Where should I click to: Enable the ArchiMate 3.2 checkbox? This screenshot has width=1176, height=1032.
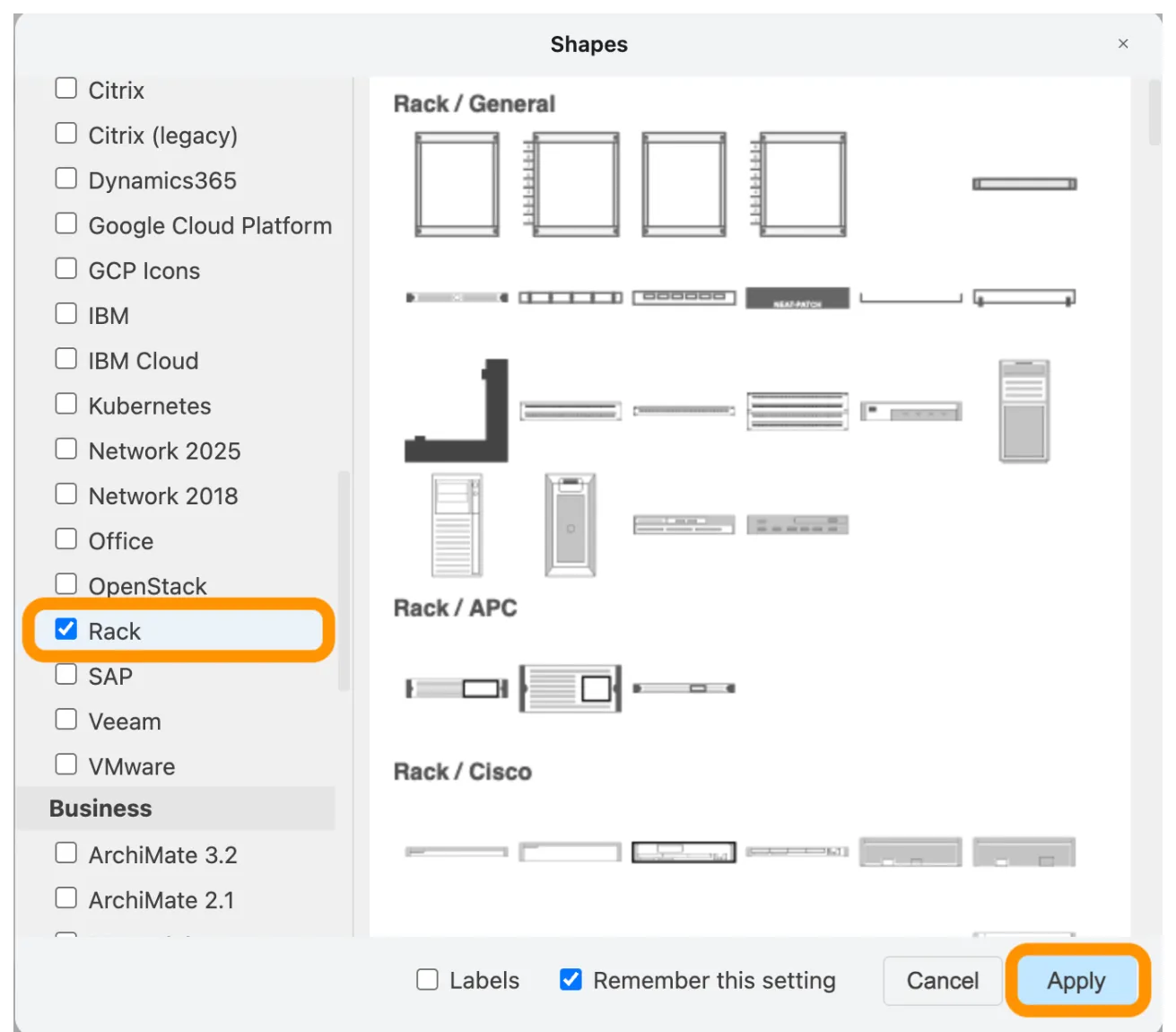click(66, 853)
